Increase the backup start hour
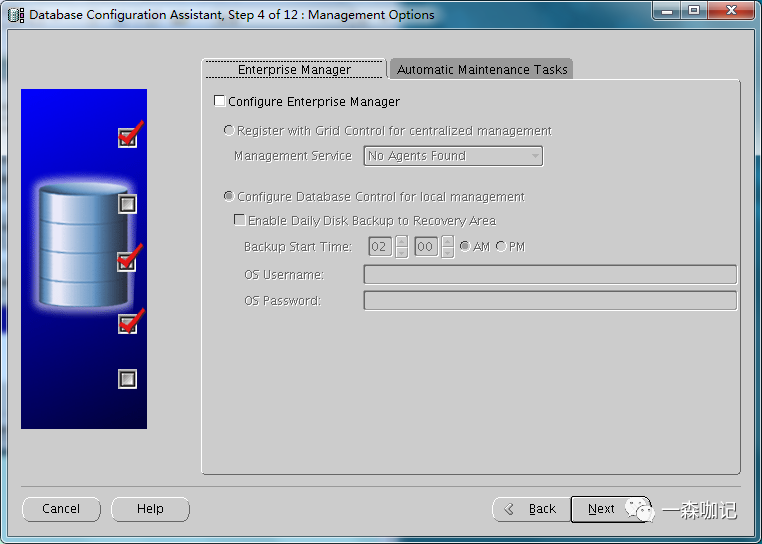 401,241
